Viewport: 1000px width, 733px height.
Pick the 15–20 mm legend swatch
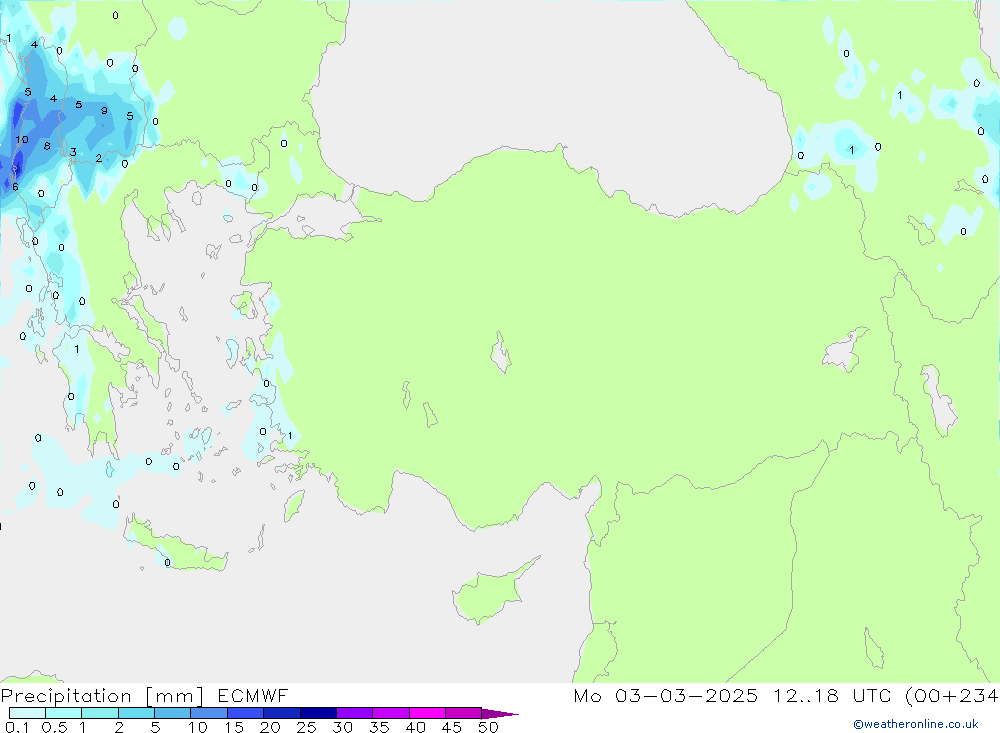(x=245, y=713)
